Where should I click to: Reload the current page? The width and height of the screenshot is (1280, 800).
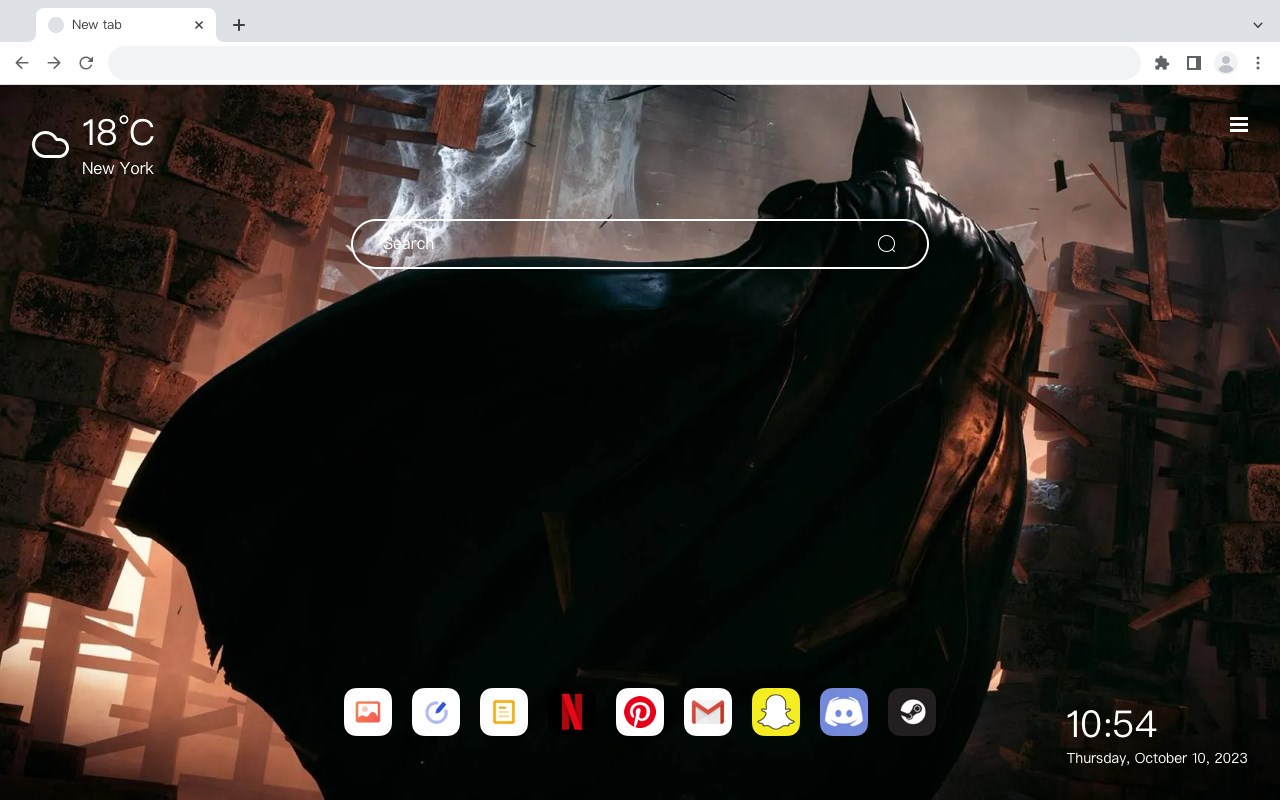tap(86, 63)
